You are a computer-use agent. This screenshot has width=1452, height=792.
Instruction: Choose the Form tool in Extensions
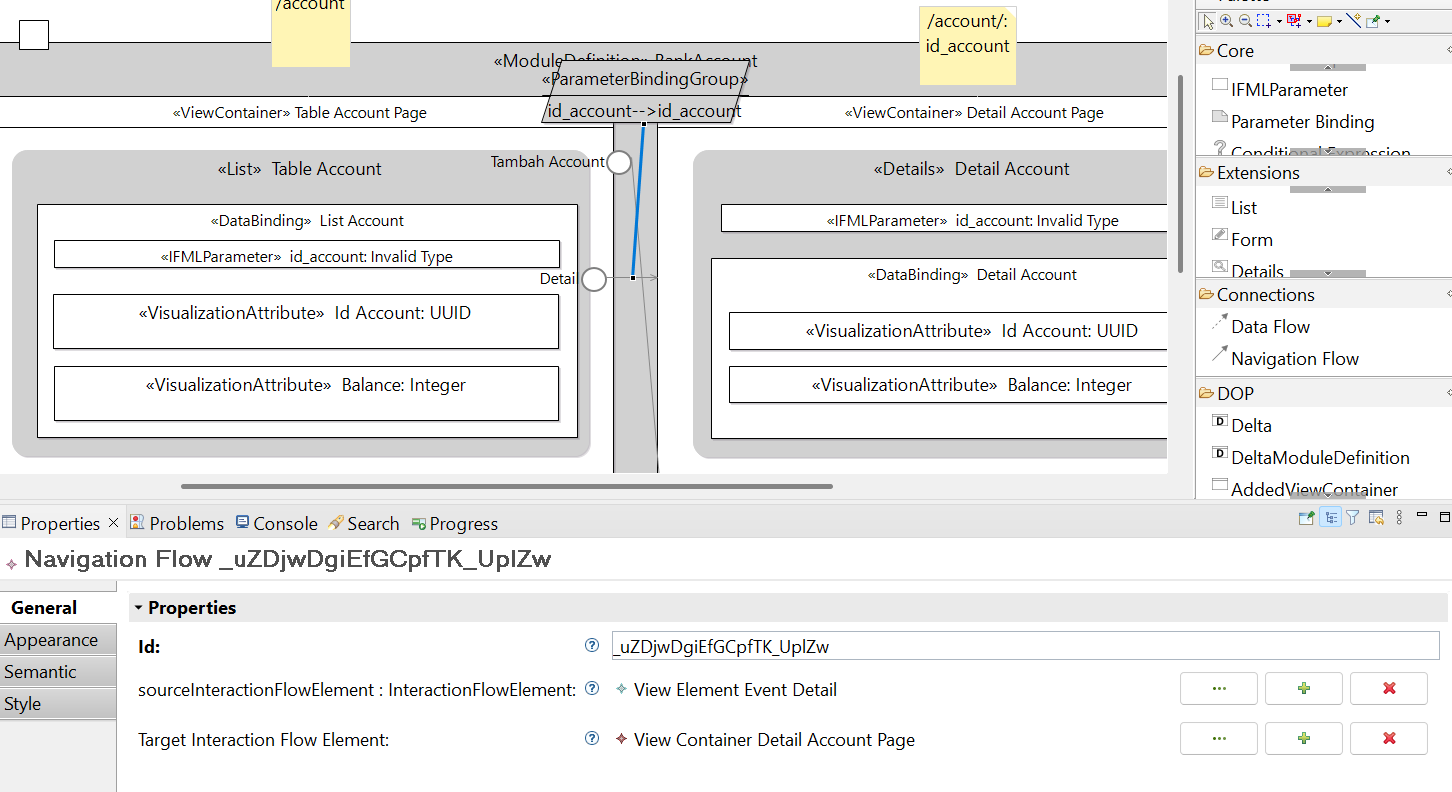click(x=1242, y=239)
